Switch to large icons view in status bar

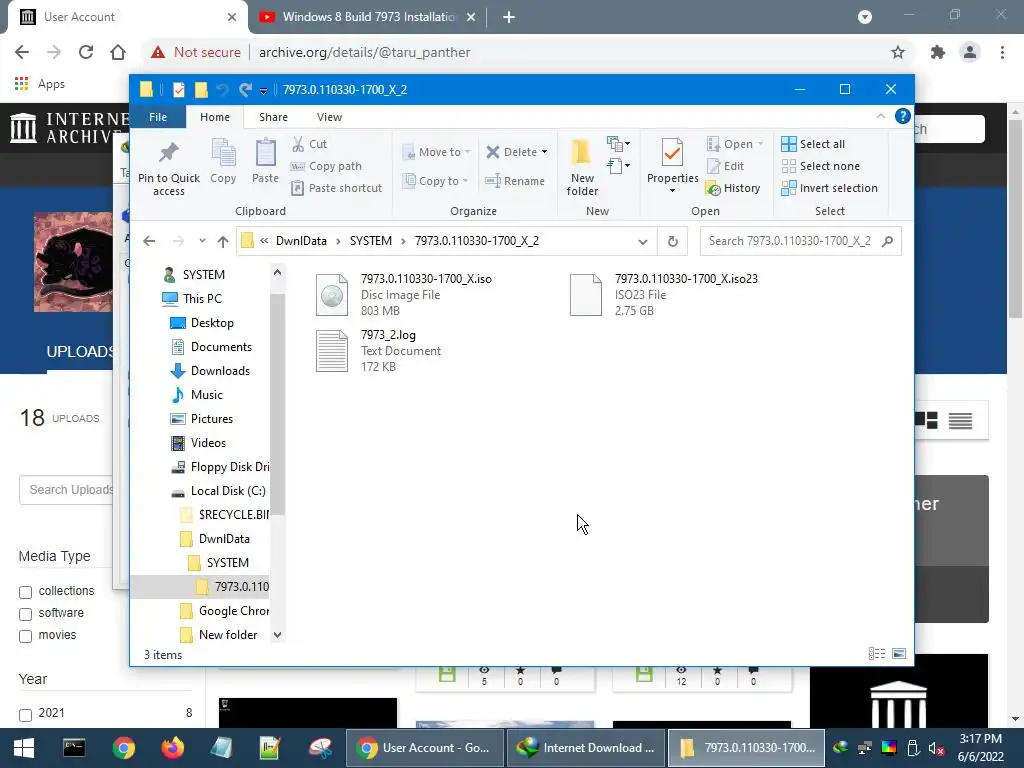point(899,654)
